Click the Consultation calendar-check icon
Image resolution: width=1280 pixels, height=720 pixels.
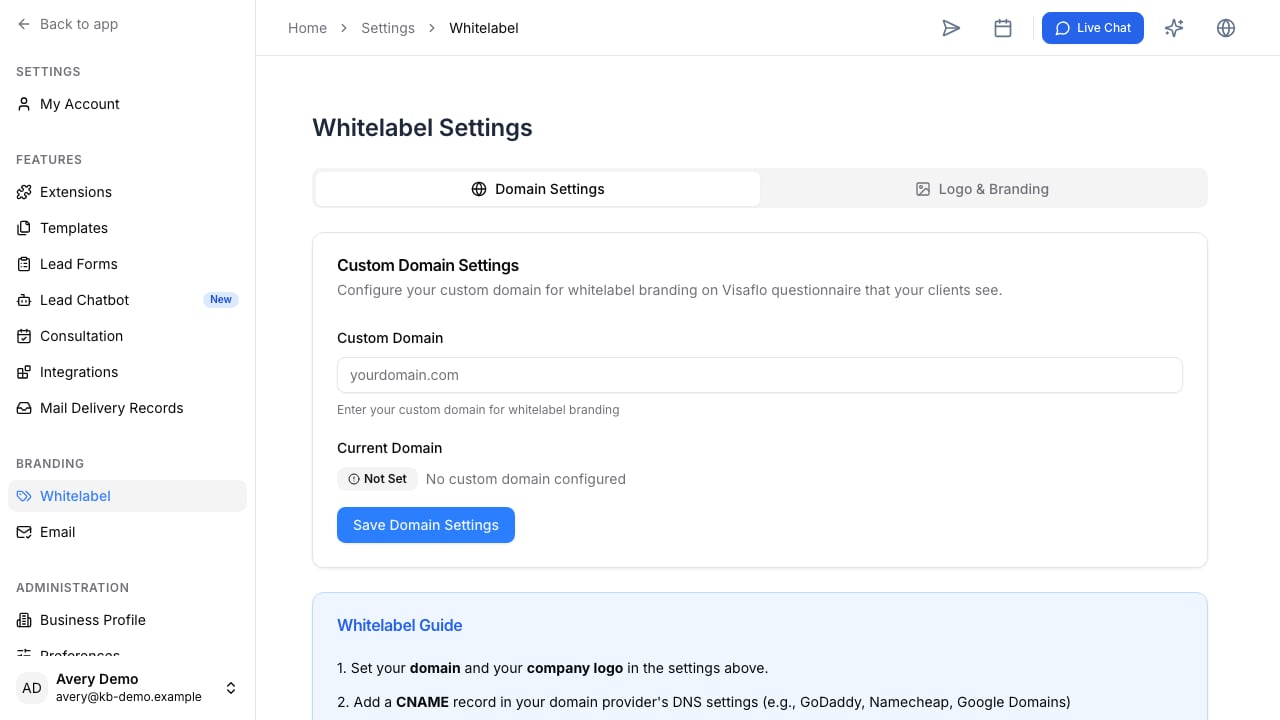click(24, 336)
